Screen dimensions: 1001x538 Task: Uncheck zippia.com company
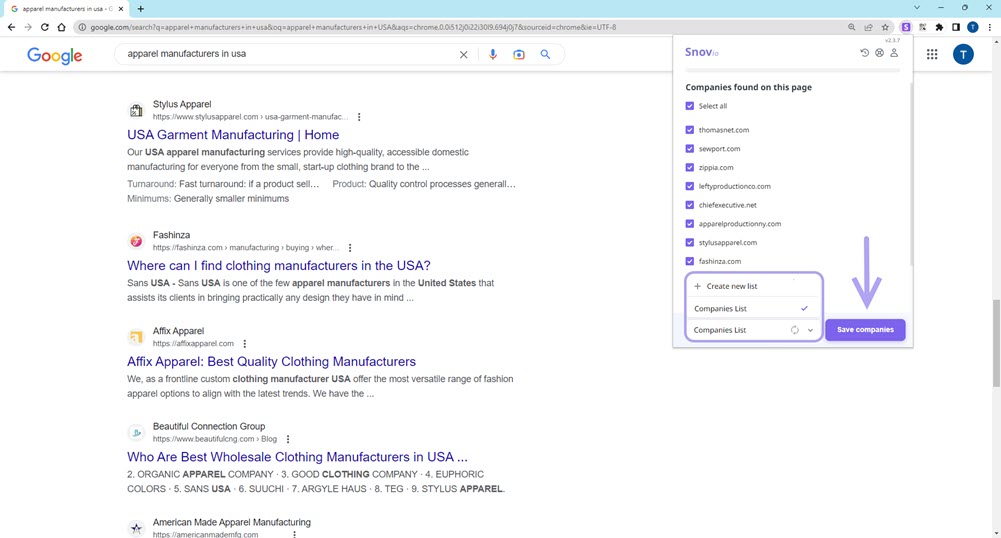click(689, 167)
